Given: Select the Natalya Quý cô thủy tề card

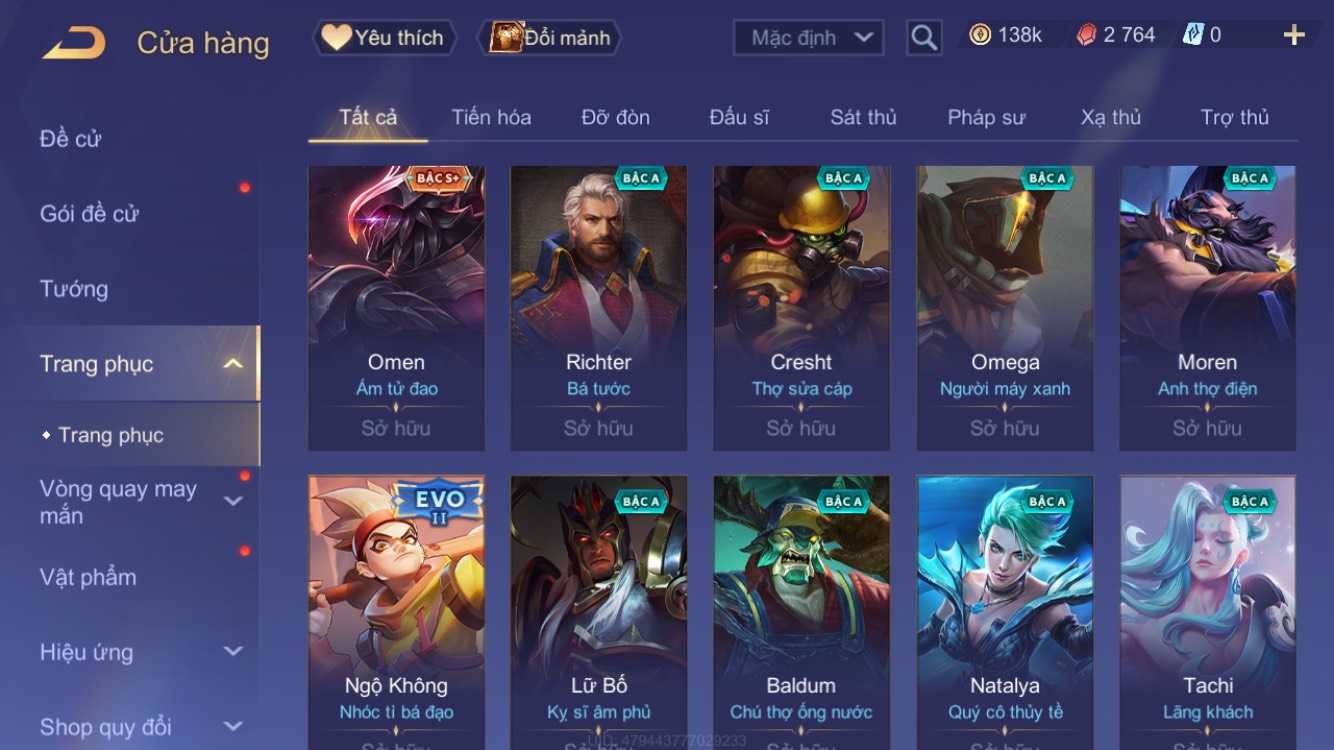Looking at the screenshot, I should pos(1005,613).
